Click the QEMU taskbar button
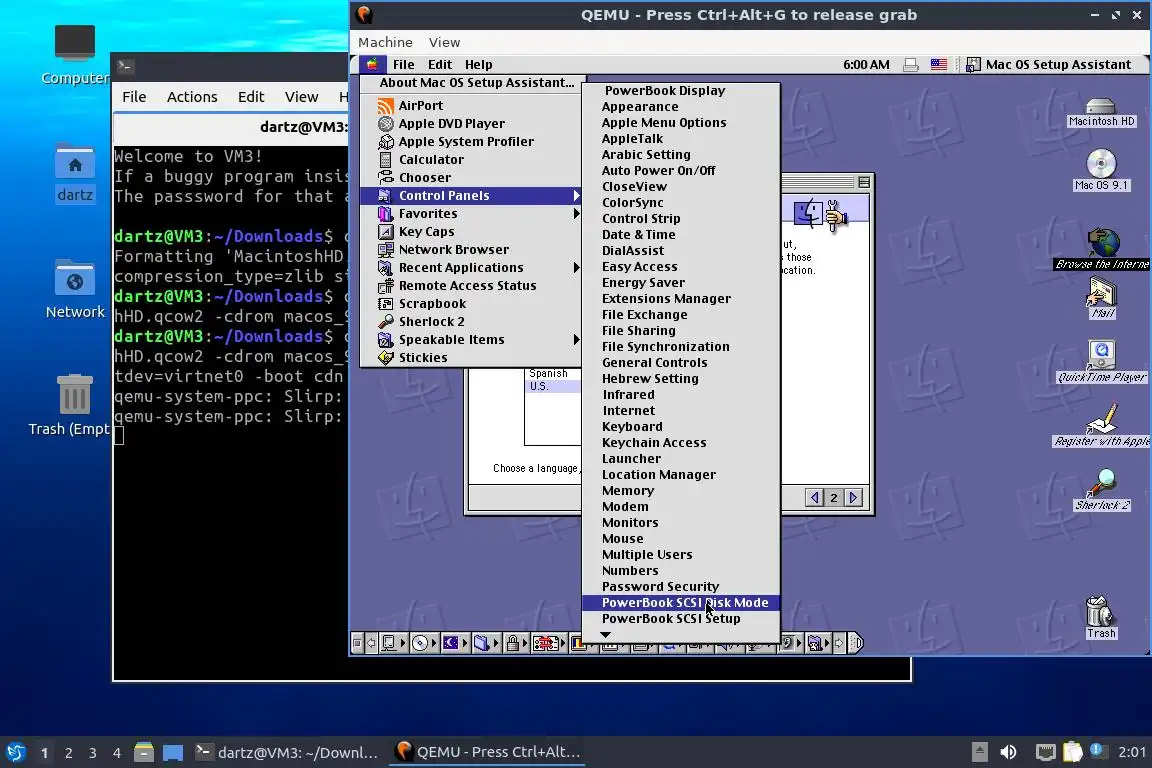This screenshot has height=768, width=1152. coord(488,752)
